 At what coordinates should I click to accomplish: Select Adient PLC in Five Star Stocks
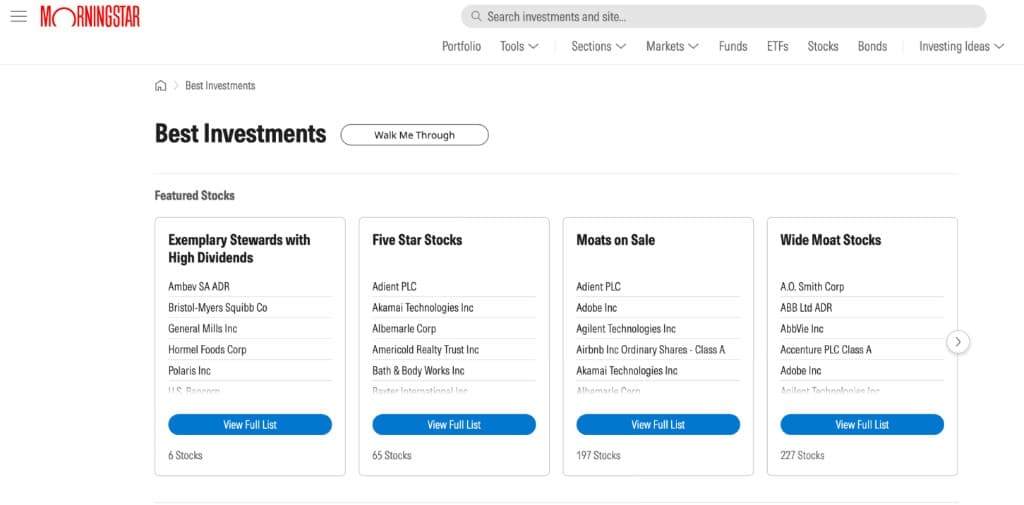[394, 287]
